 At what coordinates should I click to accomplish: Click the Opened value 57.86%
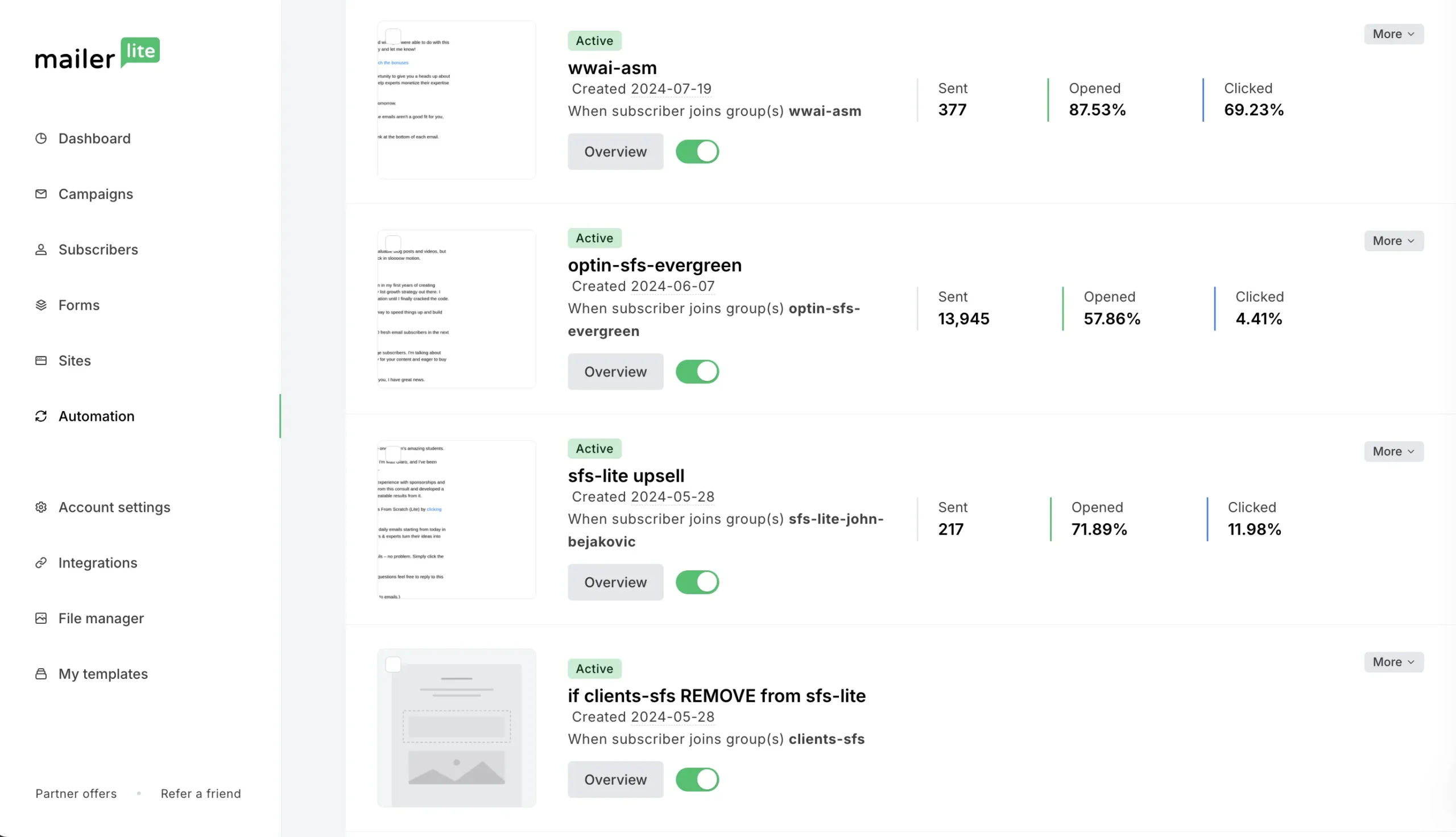click(1112, 319)
